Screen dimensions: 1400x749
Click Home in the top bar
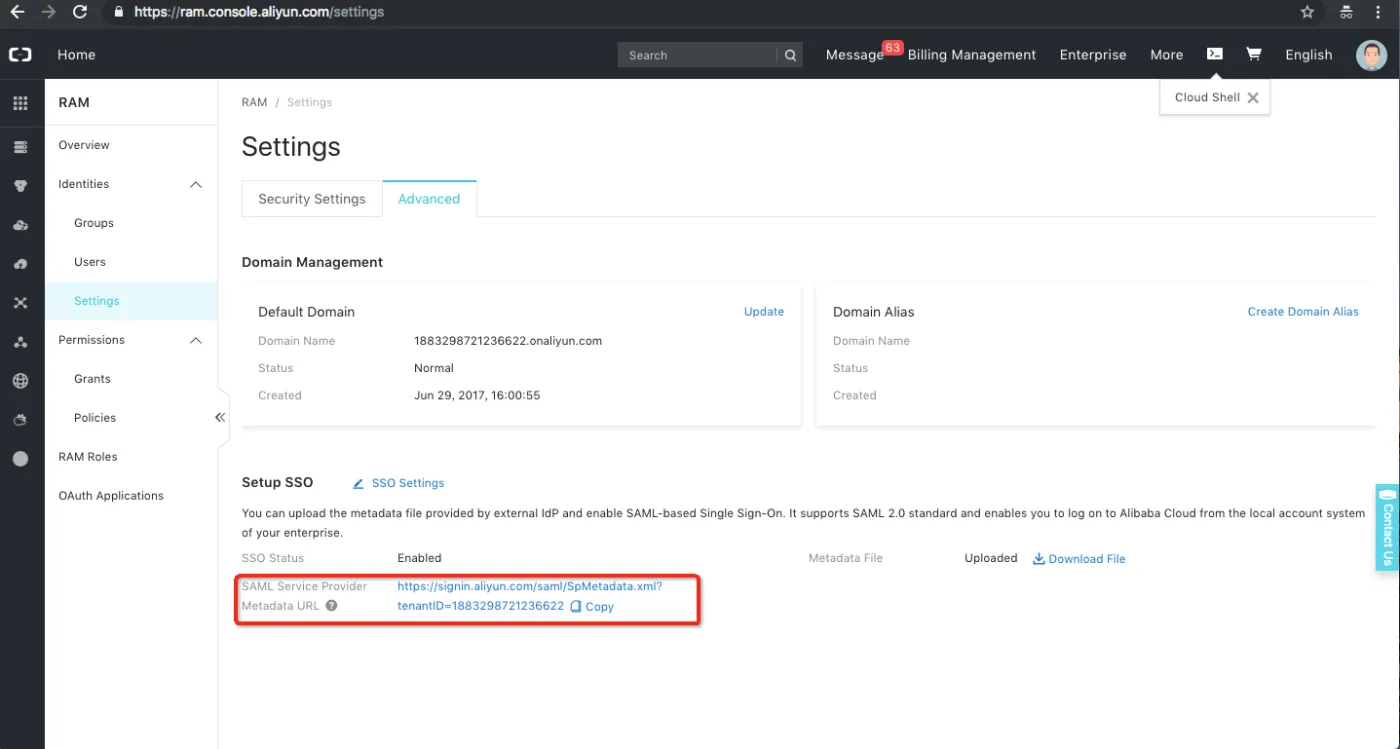[x=76, y=55]
